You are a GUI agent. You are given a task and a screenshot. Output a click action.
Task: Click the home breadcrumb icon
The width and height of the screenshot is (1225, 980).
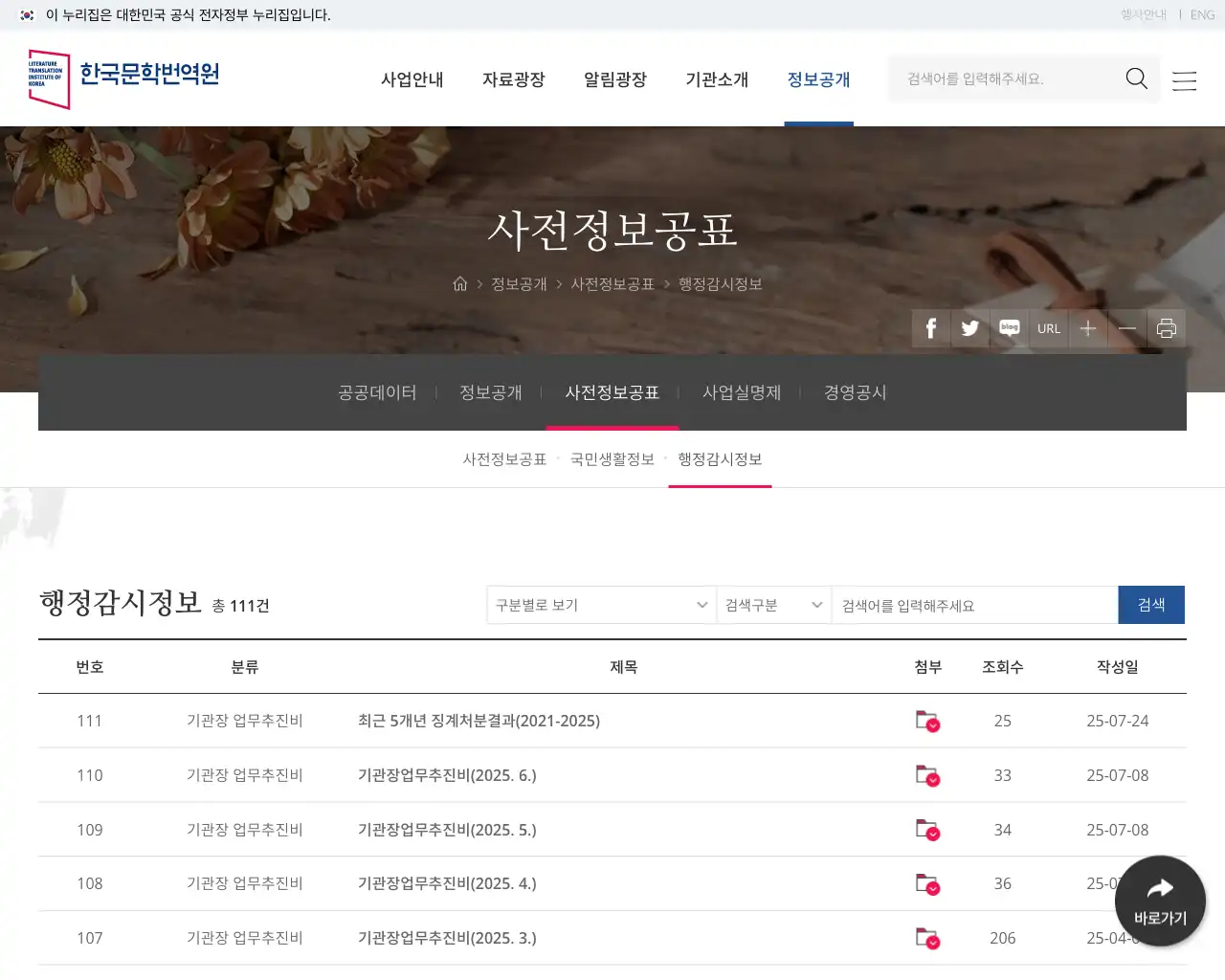[460, 283]
